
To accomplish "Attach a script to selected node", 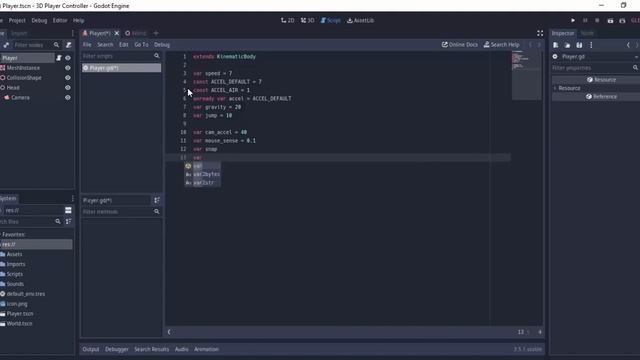I will point(68,45).
